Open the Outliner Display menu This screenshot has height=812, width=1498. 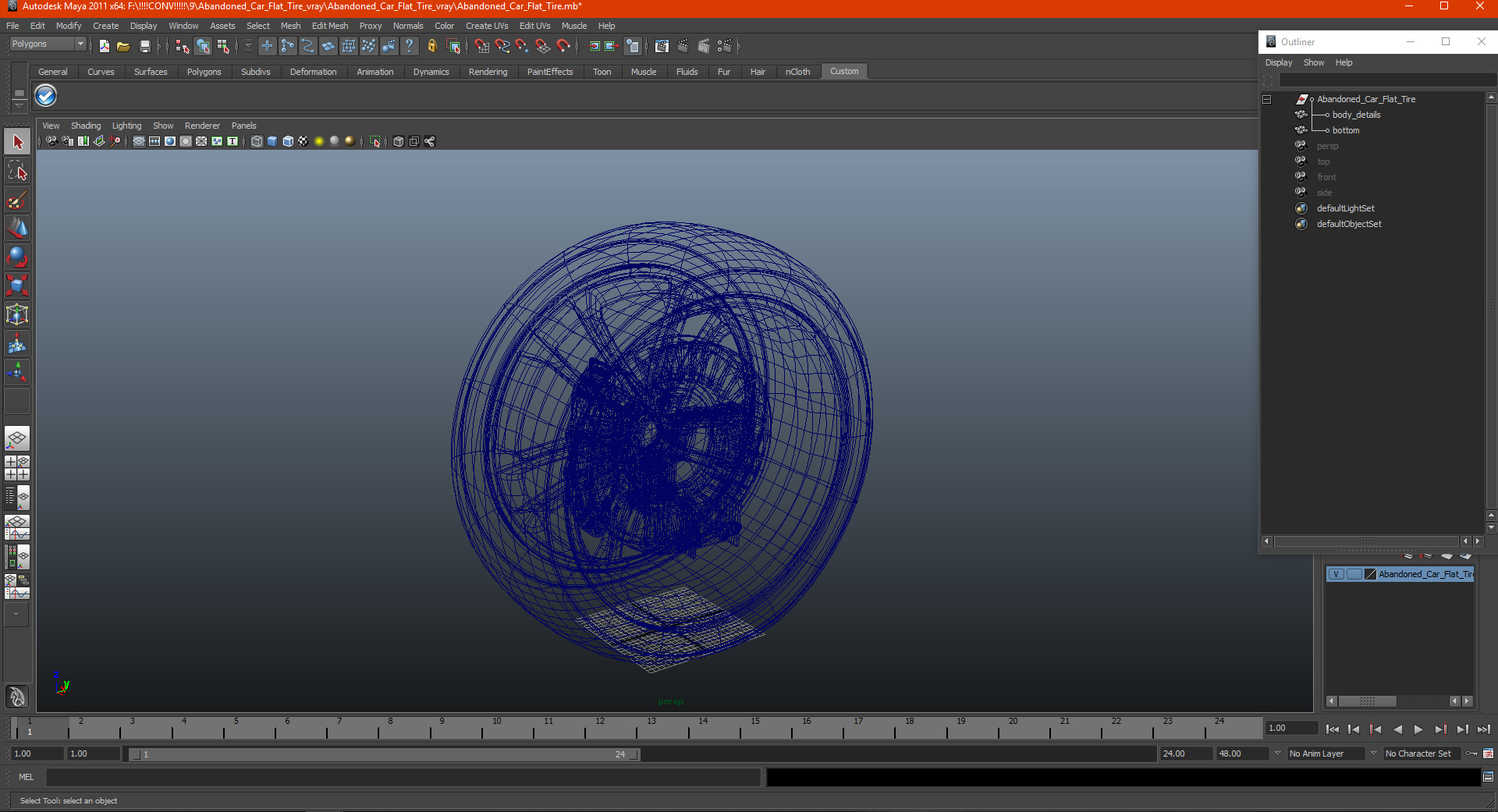pyautogui.click(x=1278, y=62)
